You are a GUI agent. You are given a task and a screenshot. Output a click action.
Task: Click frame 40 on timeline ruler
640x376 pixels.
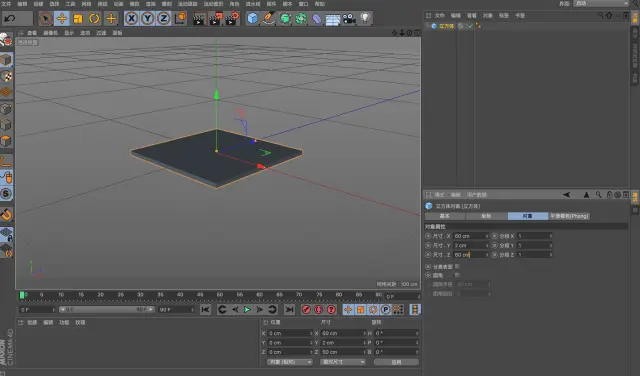(x=180, y=295)
